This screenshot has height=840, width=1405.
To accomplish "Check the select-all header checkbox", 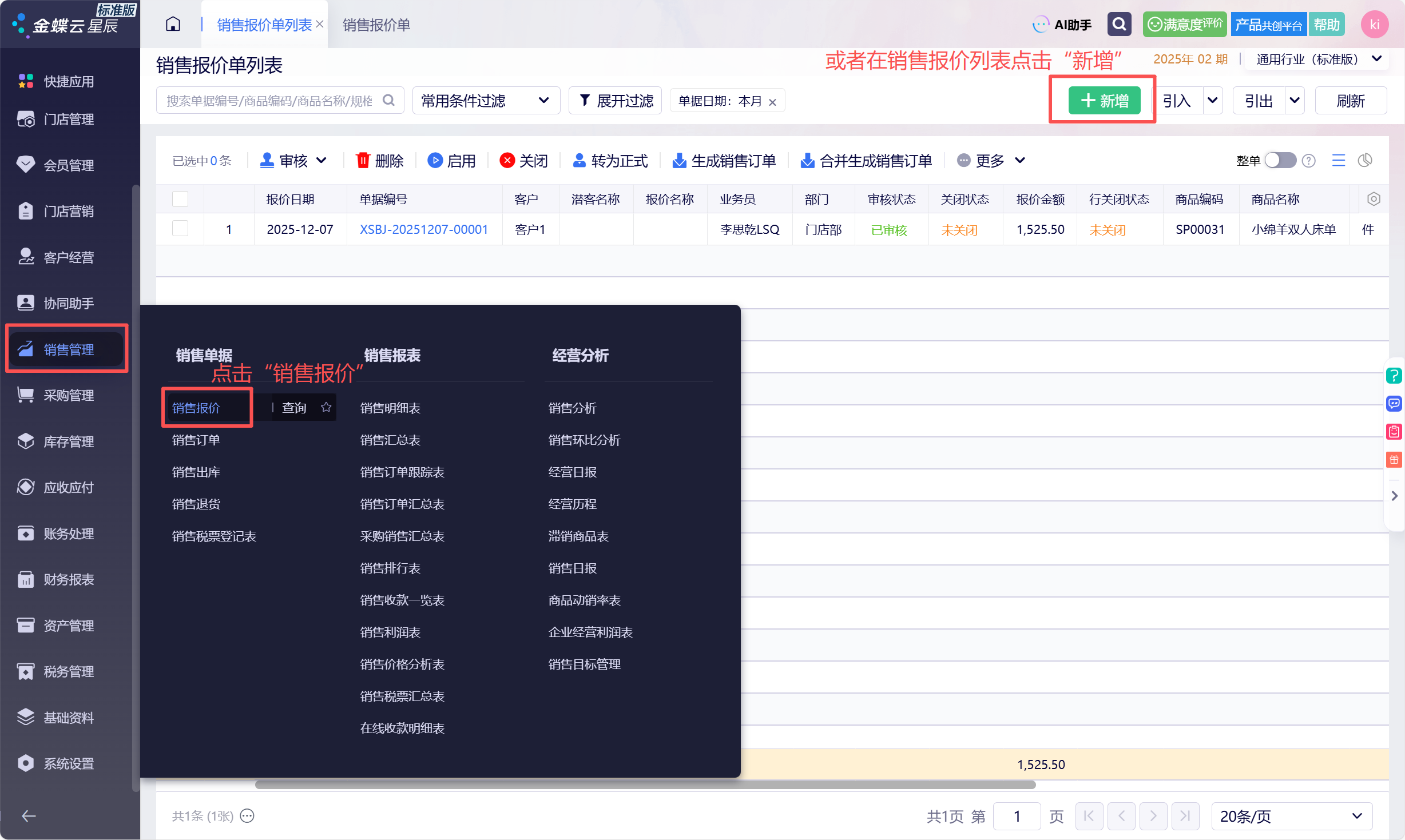I will tap(180, 199).
